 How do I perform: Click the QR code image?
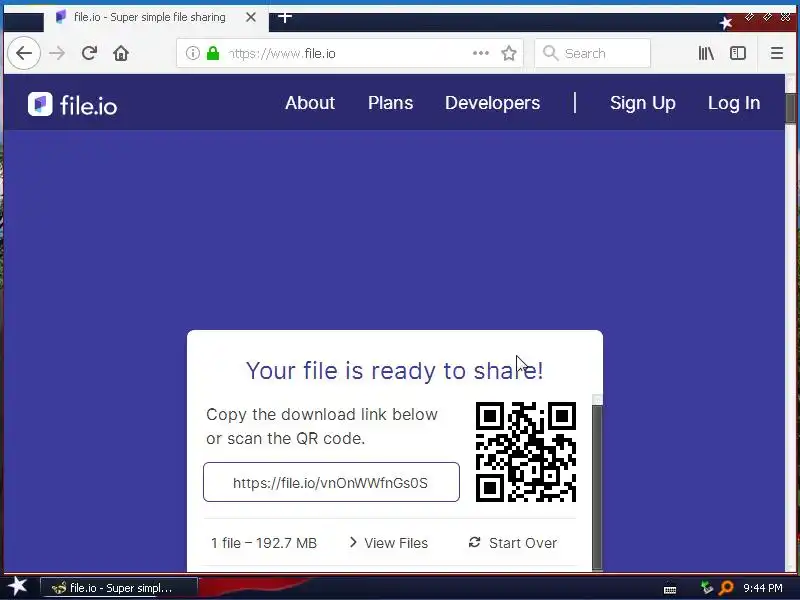coord(526,452)
